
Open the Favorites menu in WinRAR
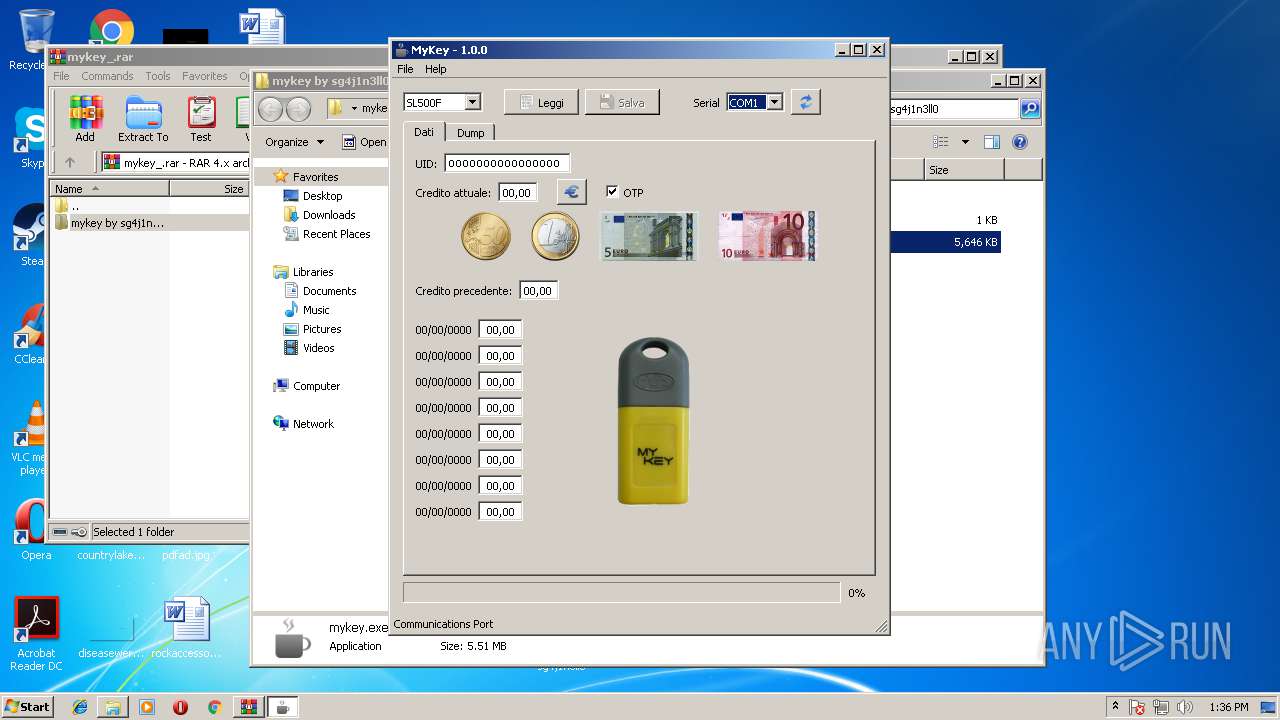click(204, 76)
